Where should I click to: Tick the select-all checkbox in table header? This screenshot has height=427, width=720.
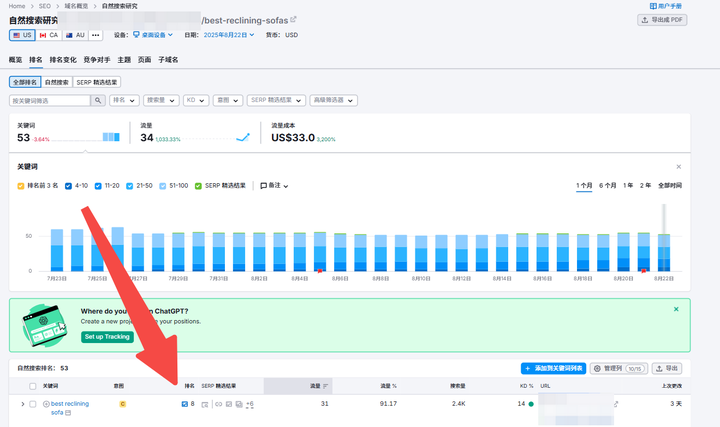(x=33, y=386)
